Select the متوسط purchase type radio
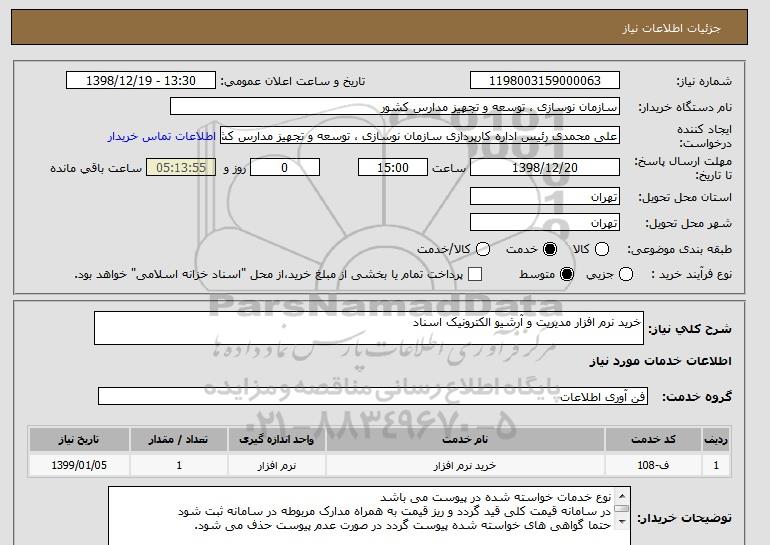Viewport: 770px width, 545px height. click(567, 274)
